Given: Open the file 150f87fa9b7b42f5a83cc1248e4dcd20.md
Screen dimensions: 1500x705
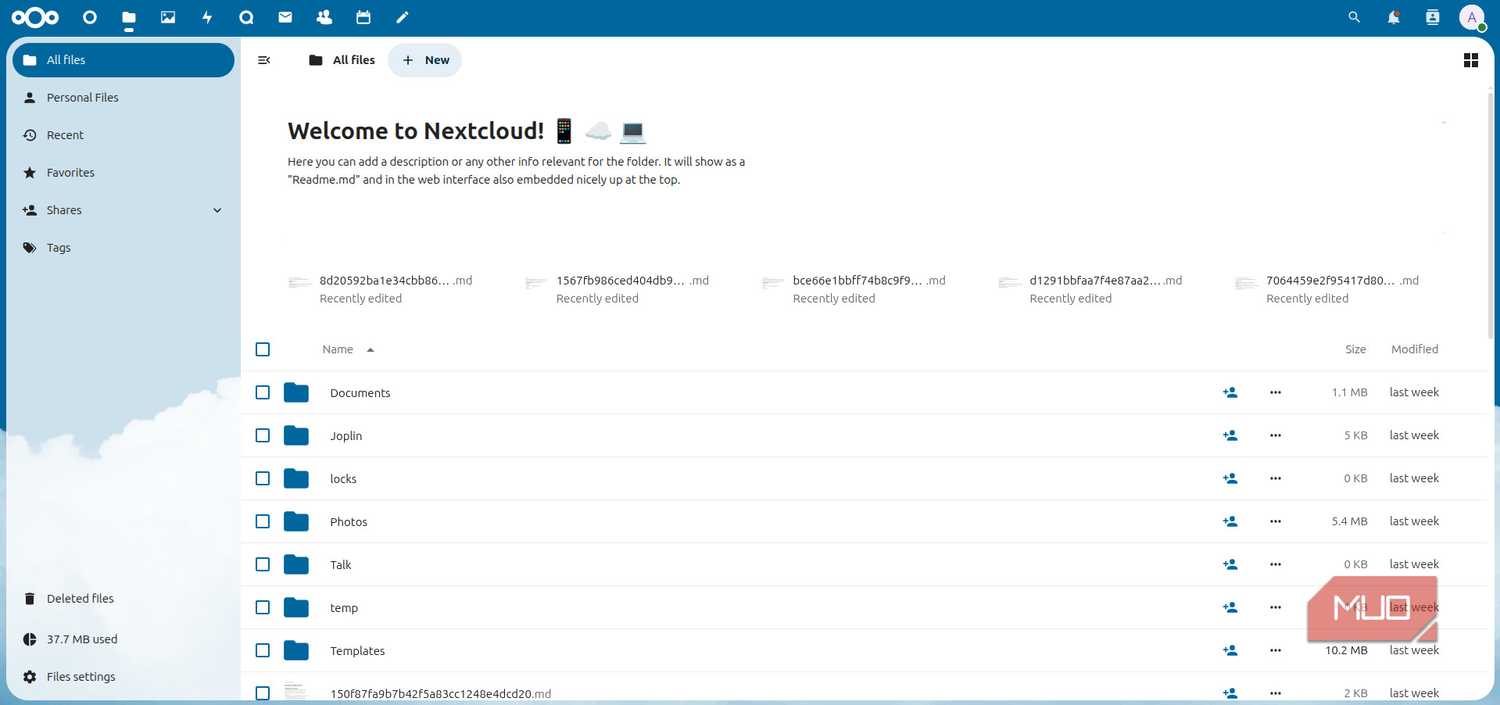Looking at the screenshot, I should point(440,693).
